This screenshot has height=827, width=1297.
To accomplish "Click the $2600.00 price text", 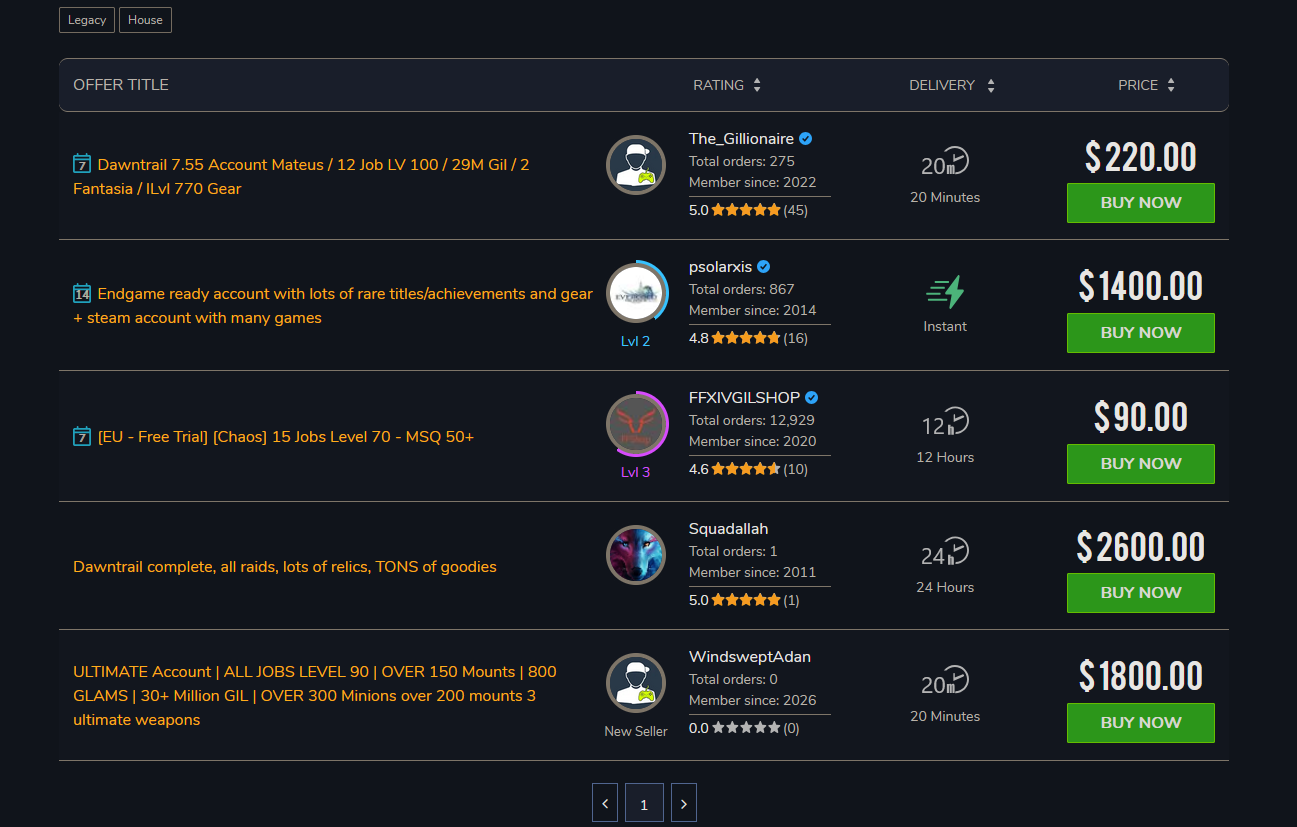I will tap(1141, 547).
